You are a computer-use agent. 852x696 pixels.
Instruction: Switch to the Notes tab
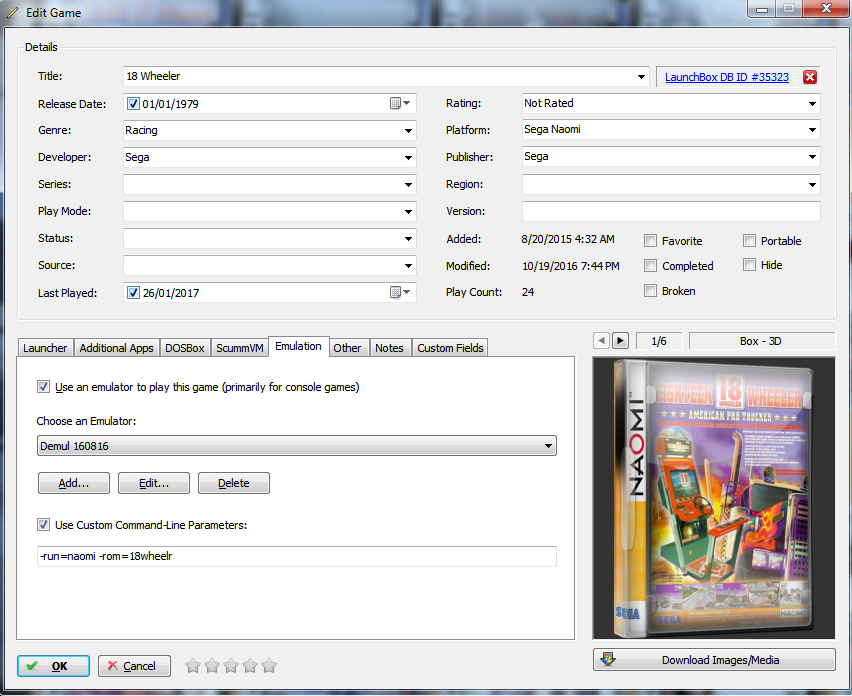tap(390, 348)
